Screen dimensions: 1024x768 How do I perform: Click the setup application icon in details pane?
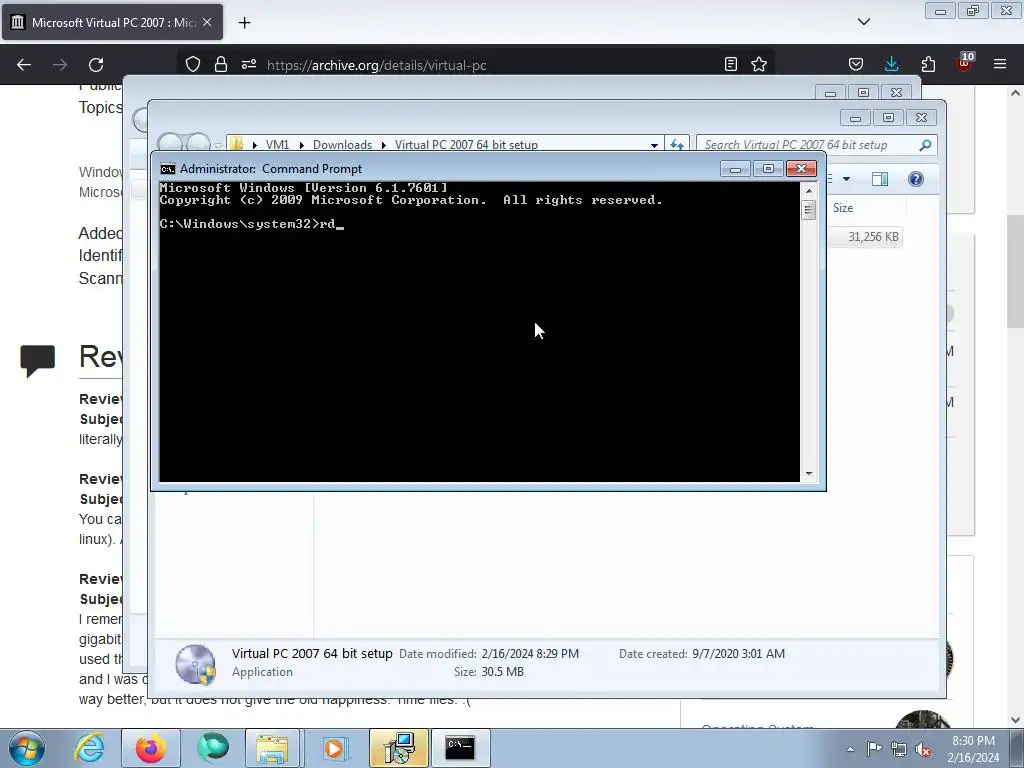(x=195, y=664)
